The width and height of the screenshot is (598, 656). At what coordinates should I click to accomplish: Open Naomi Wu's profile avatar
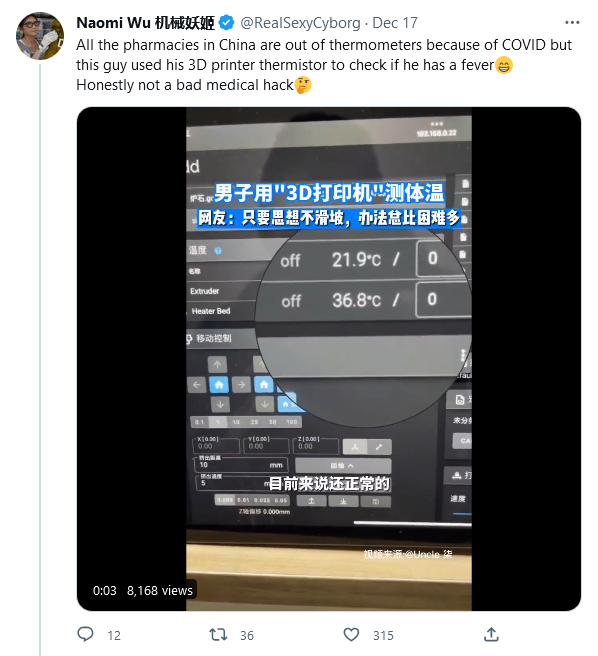(x=40, y=36)
